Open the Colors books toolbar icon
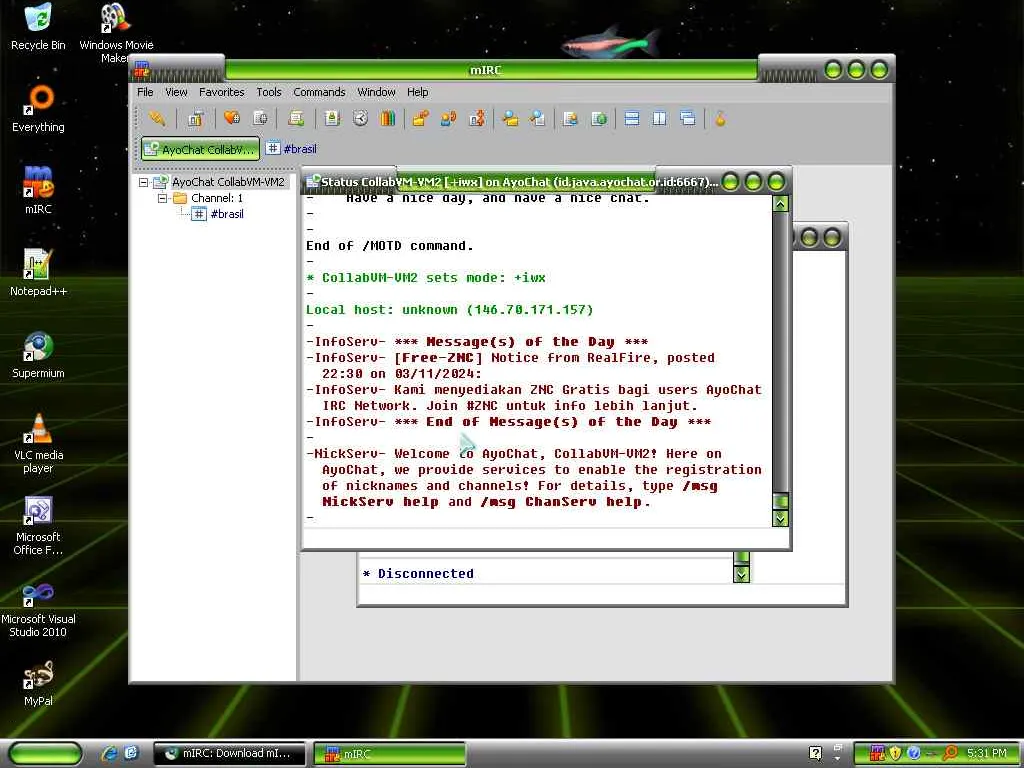 tap(388, 118)
